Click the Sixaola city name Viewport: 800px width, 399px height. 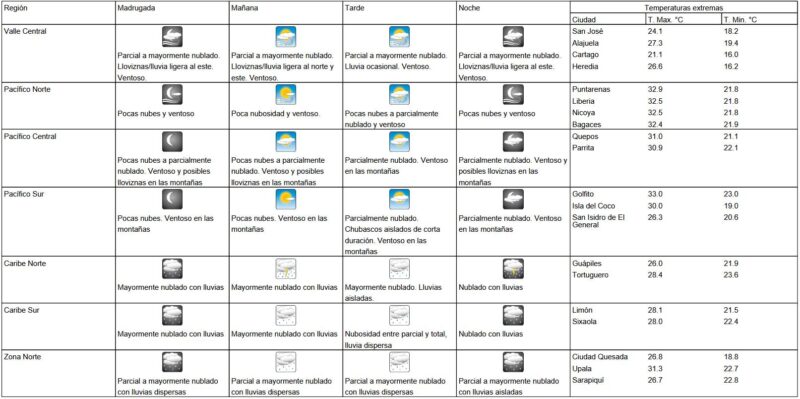(585, 322)
